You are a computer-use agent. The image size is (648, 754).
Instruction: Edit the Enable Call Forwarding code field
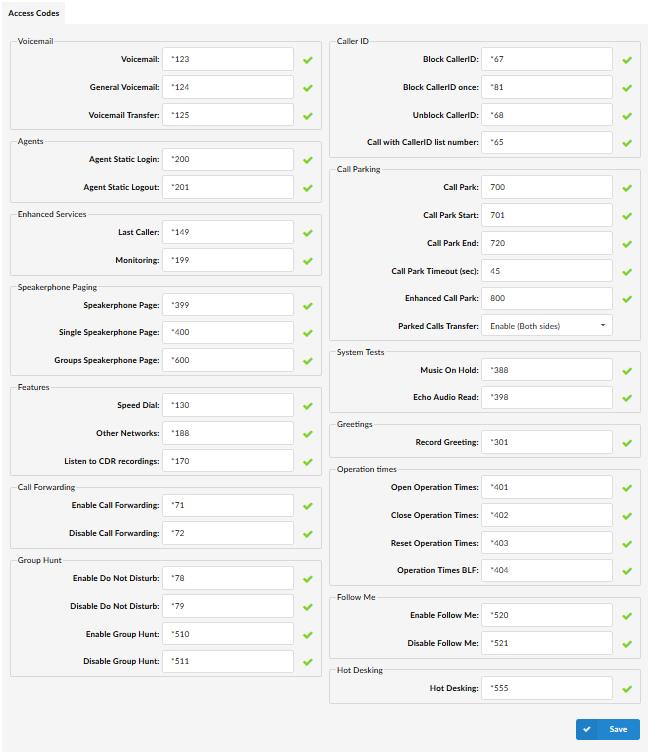pos(228,506)
